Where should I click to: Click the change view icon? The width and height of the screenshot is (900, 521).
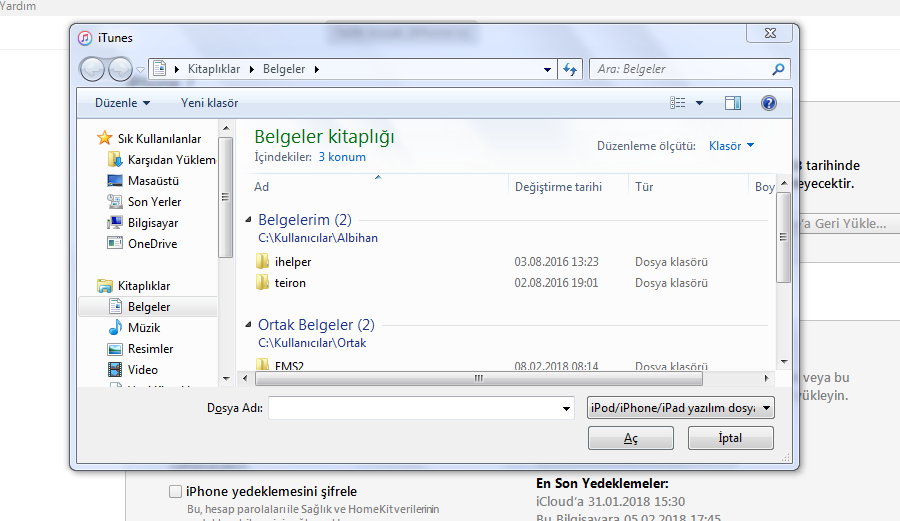(679, 103)
